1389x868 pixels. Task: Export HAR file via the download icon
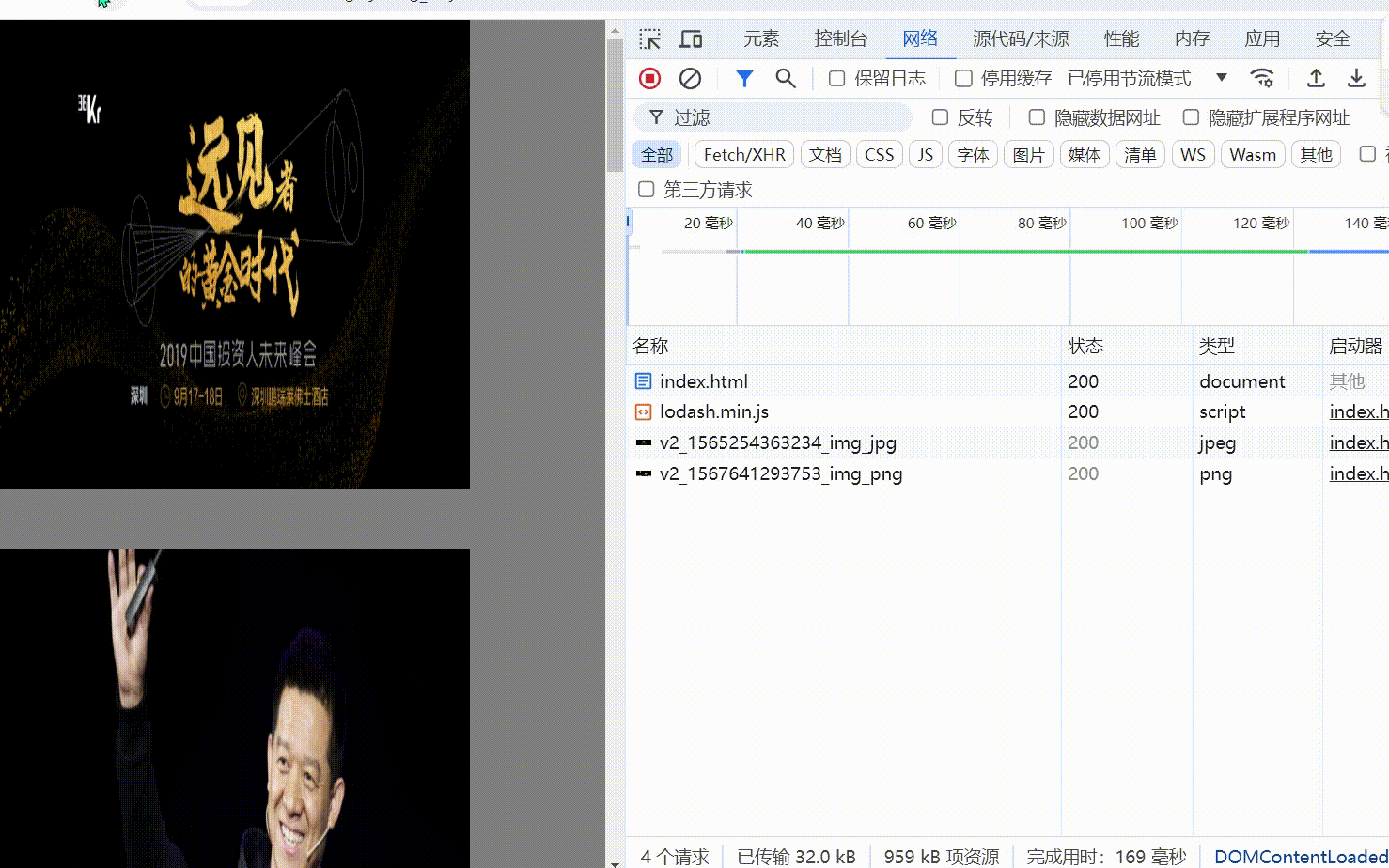1356,78
